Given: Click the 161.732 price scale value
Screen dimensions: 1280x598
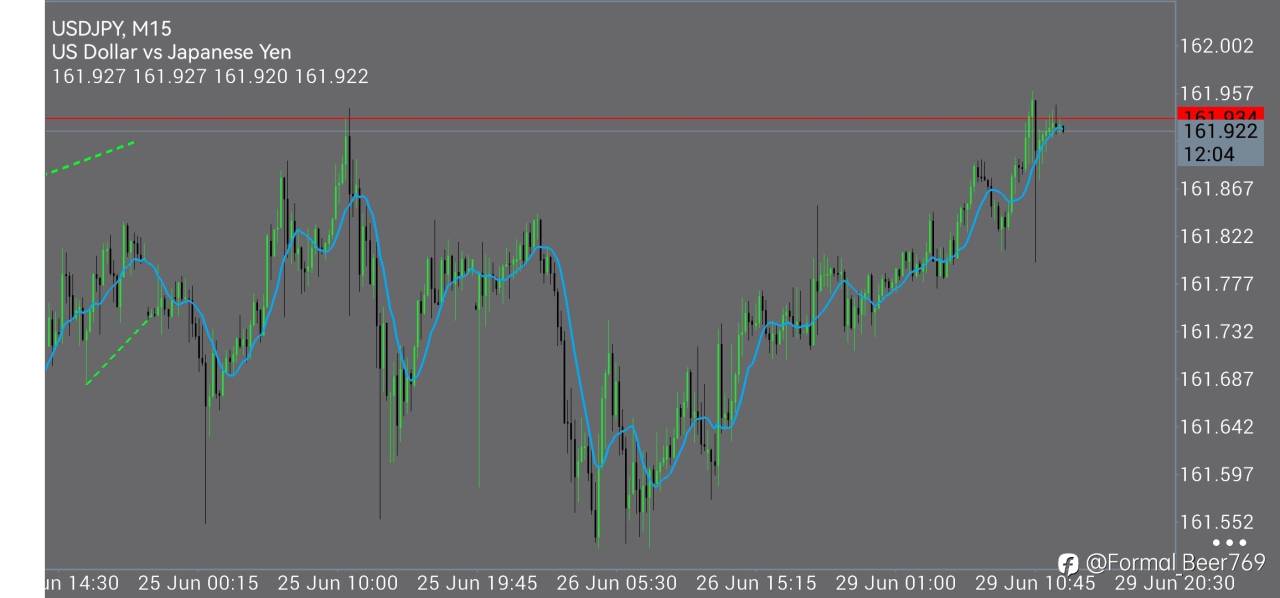Looking at the screenshot, I should (1217, 331).
